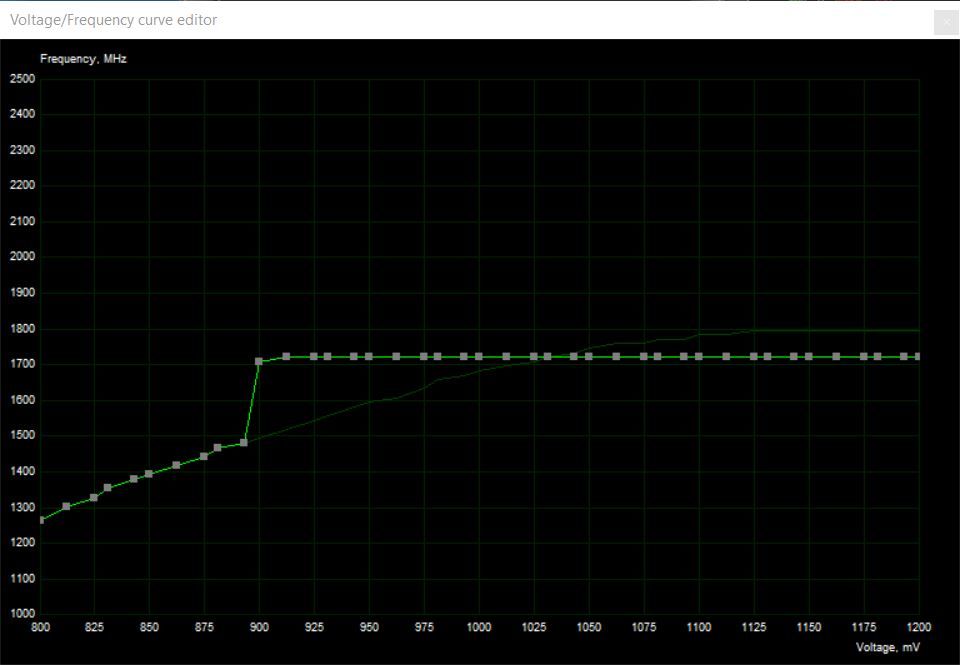Click the 1800 frequency axis value
Screen dimensions: 960x665
pyautogui.click(x=23, y=329)
